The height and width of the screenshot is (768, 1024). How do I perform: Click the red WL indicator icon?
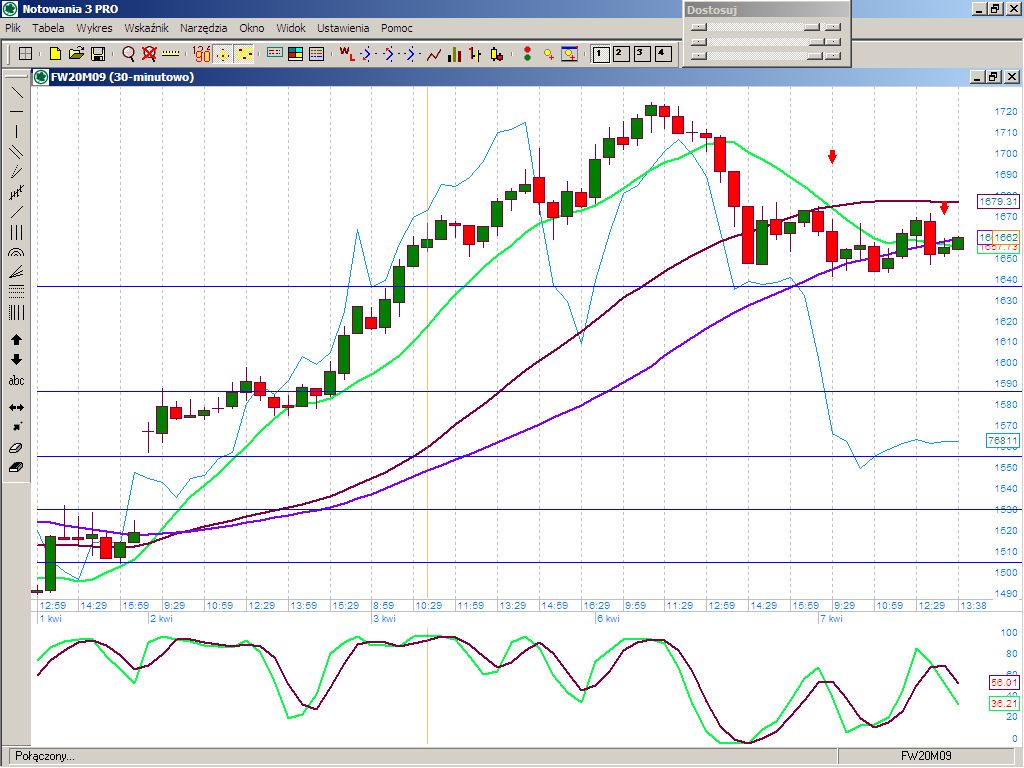(346, 54)
